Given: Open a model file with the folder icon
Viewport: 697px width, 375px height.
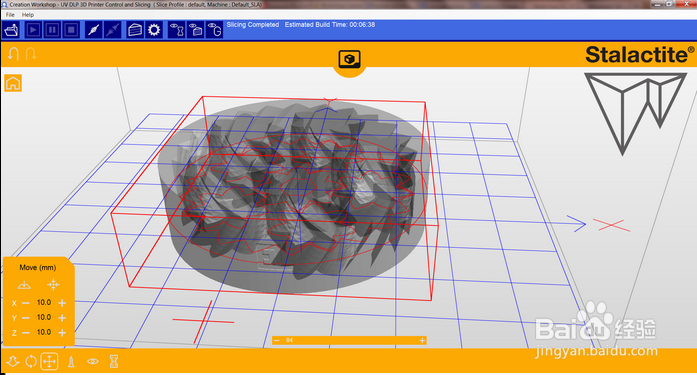Looking at the screenshot, I should click(11, 30).
